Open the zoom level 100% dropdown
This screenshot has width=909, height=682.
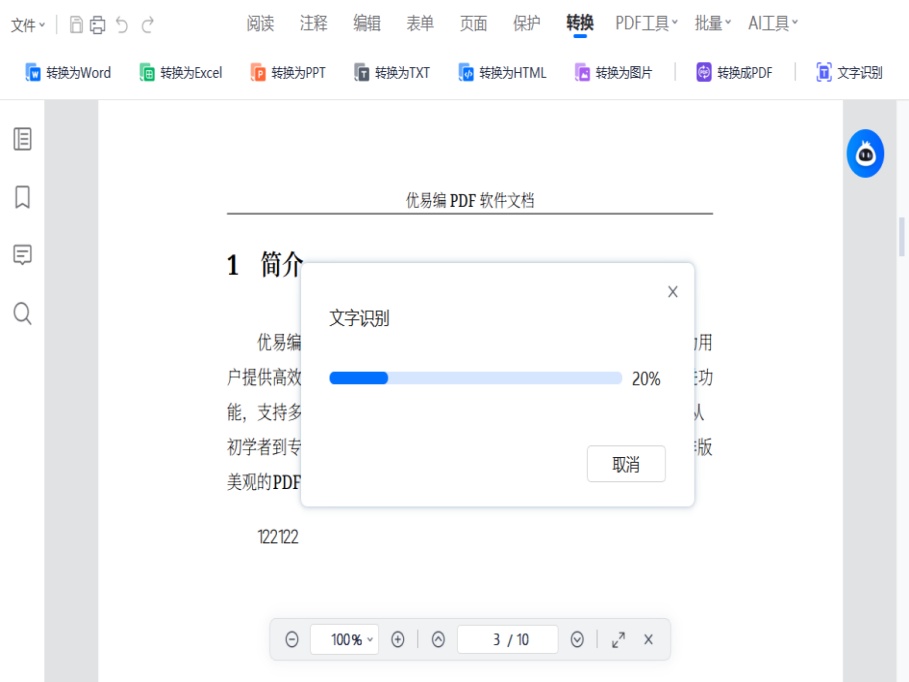click(x=344, y=639)
